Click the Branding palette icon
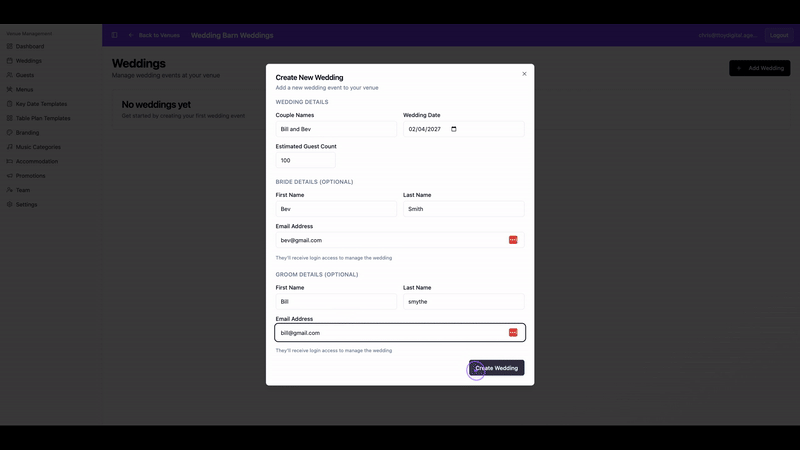The width and height of the screenshot is (800, 450). point(9,133)
